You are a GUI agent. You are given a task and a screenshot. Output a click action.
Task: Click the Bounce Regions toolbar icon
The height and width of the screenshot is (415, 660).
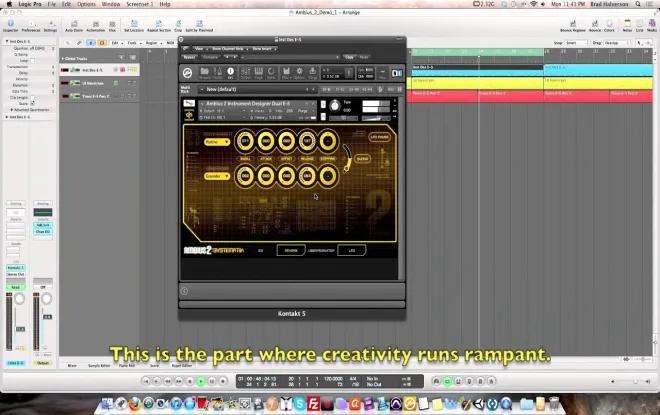[x=572, y=25]
